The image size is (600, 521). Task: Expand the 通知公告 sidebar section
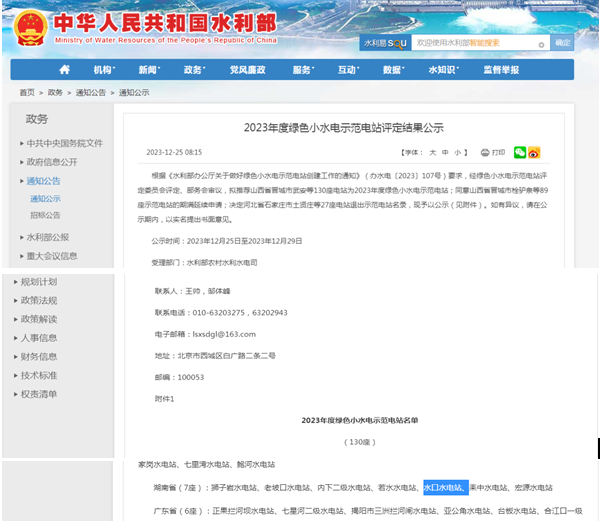point(43,181)
